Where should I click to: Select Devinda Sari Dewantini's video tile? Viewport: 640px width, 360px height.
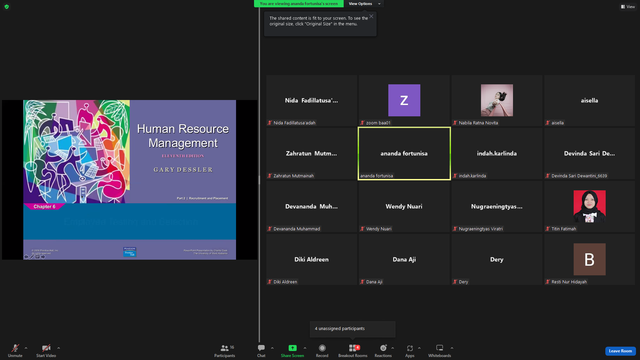589,153
